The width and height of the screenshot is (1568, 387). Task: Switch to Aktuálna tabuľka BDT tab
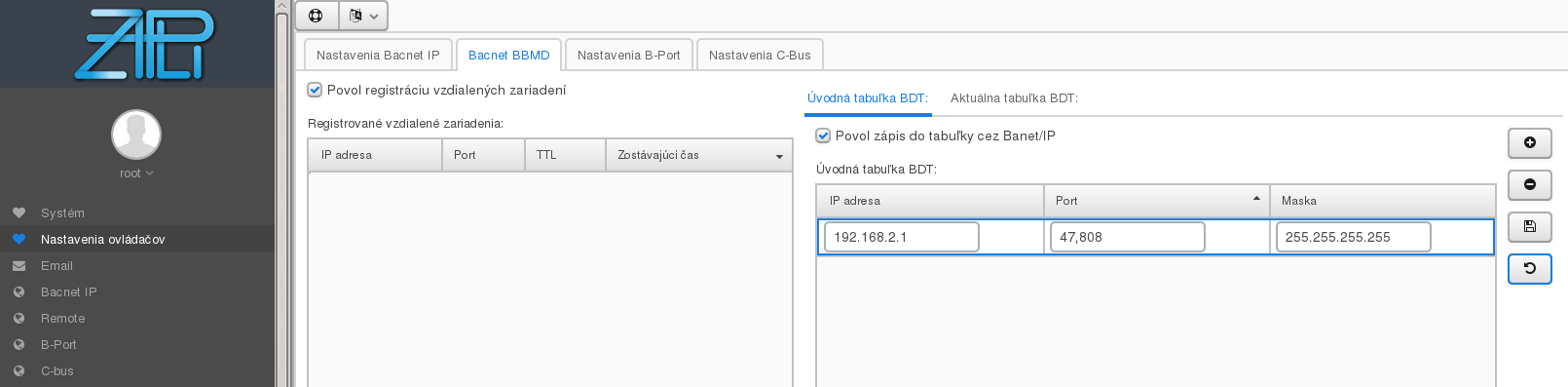click(1014, 98)
